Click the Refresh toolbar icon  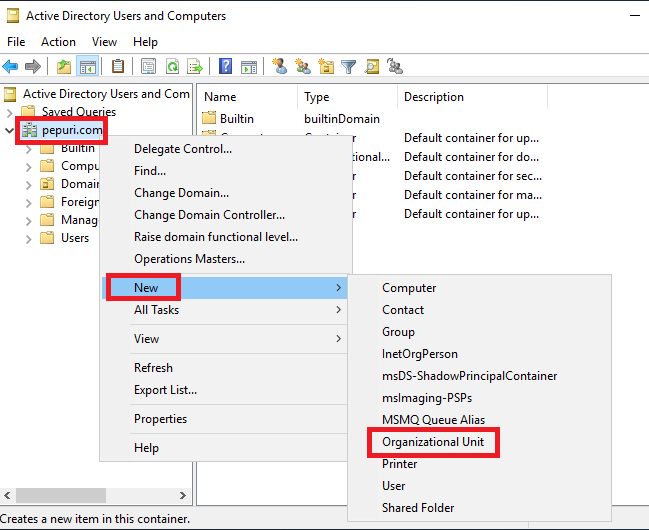[x=172, y=66]
